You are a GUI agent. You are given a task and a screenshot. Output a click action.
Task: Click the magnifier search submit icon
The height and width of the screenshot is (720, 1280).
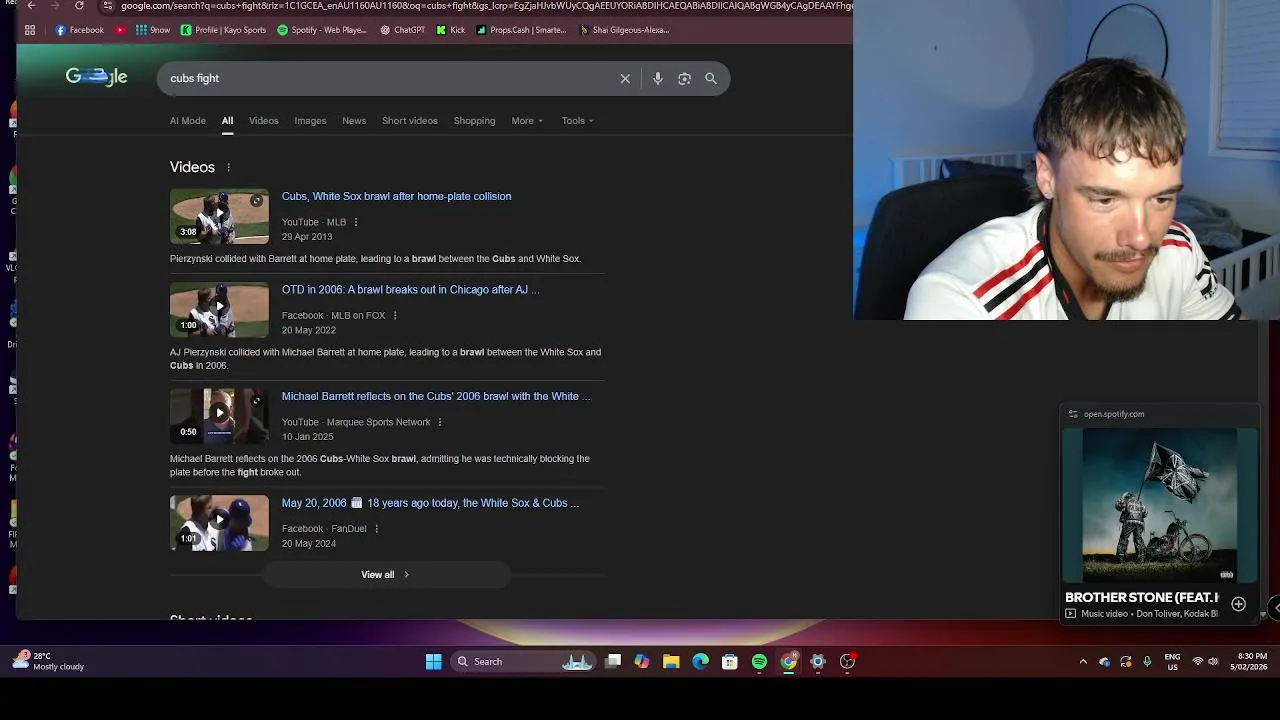pos(711,78)
